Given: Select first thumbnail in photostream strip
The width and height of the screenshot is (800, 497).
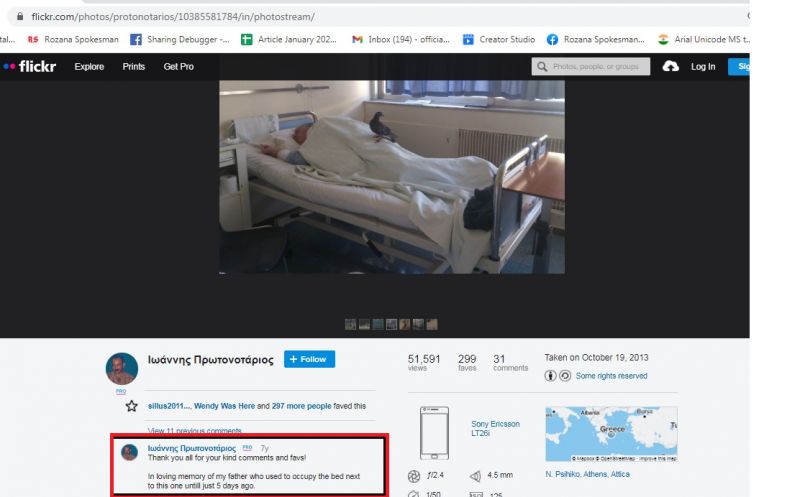Looking at the screenshot, I should point(350,324).
